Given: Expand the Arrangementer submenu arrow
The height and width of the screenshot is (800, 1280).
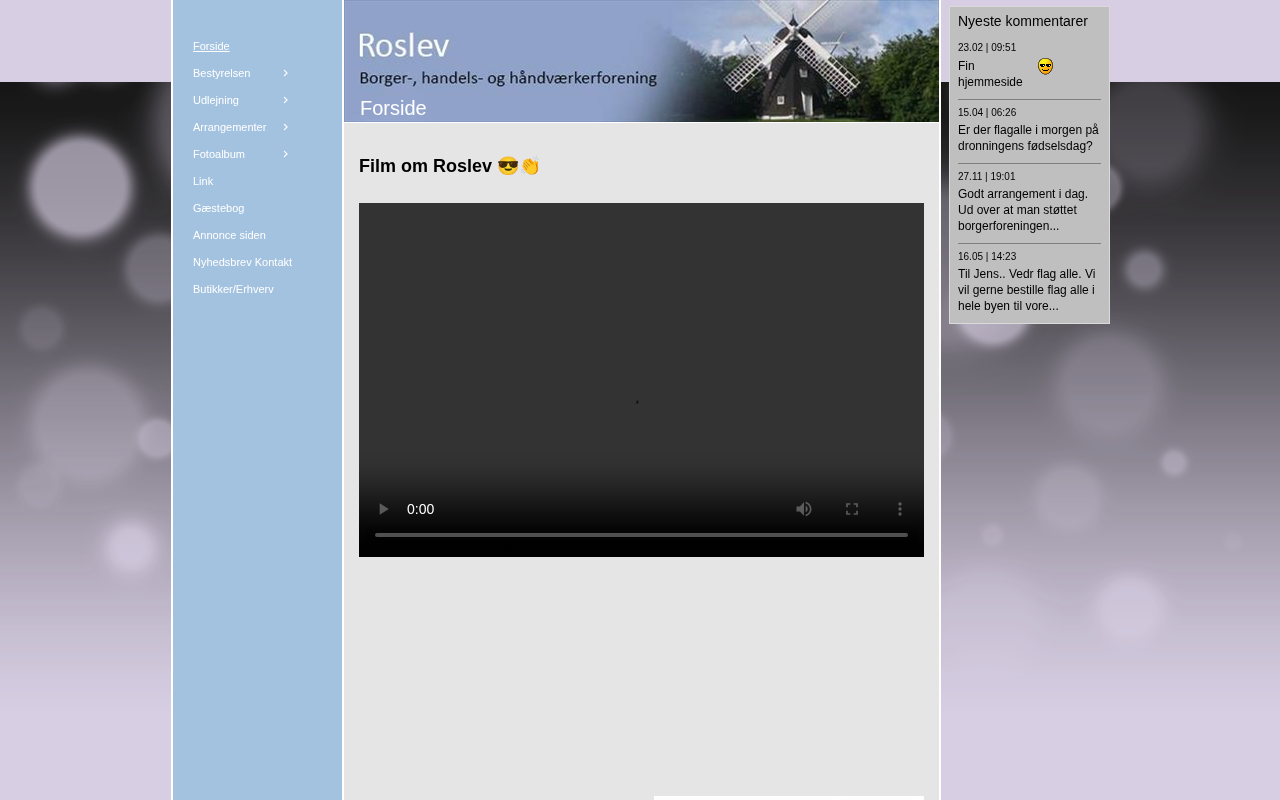Looking at the screenshot, I should point(286,127).
